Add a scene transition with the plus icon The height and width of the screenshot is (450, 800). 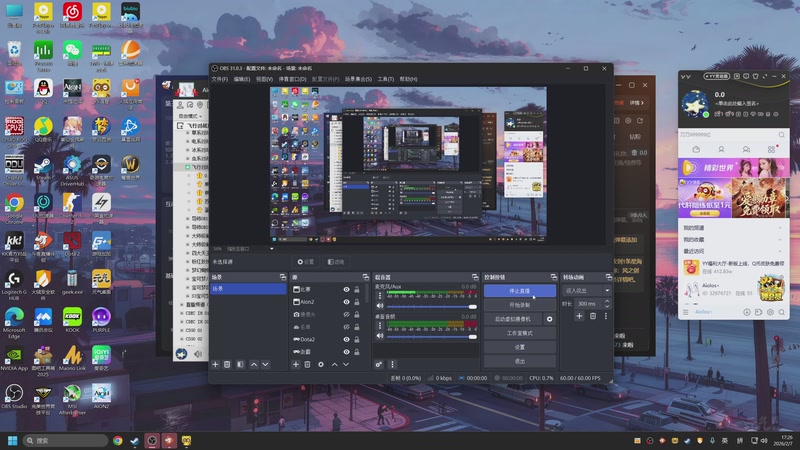click(578, 316)
